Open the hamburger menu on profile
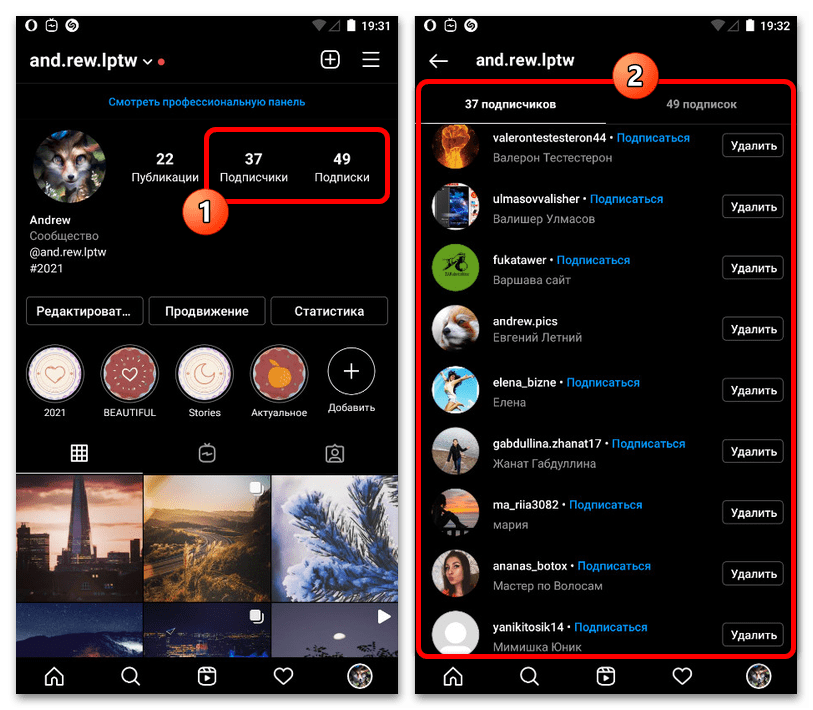Image resolution: width=813 pixels, height=710 pixels. point(371,60)
